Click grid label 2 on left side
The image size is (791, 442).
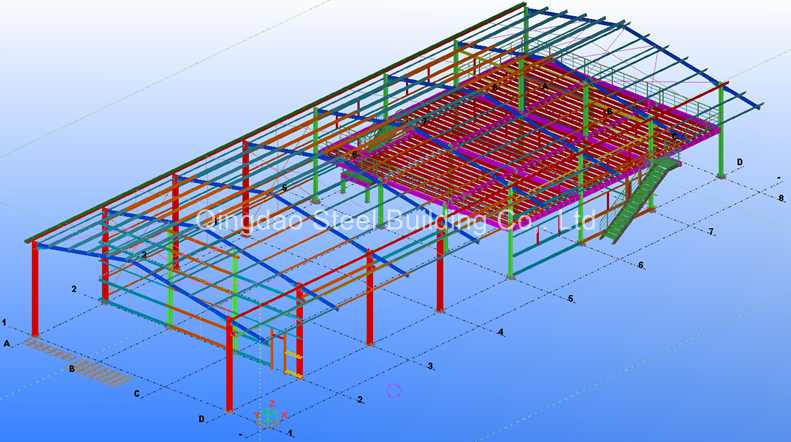point(74,289)
